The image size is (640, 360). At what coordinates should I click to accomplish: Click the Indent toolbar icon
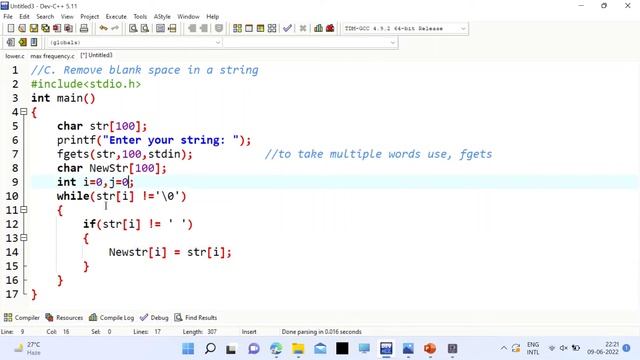click(191, 28)
